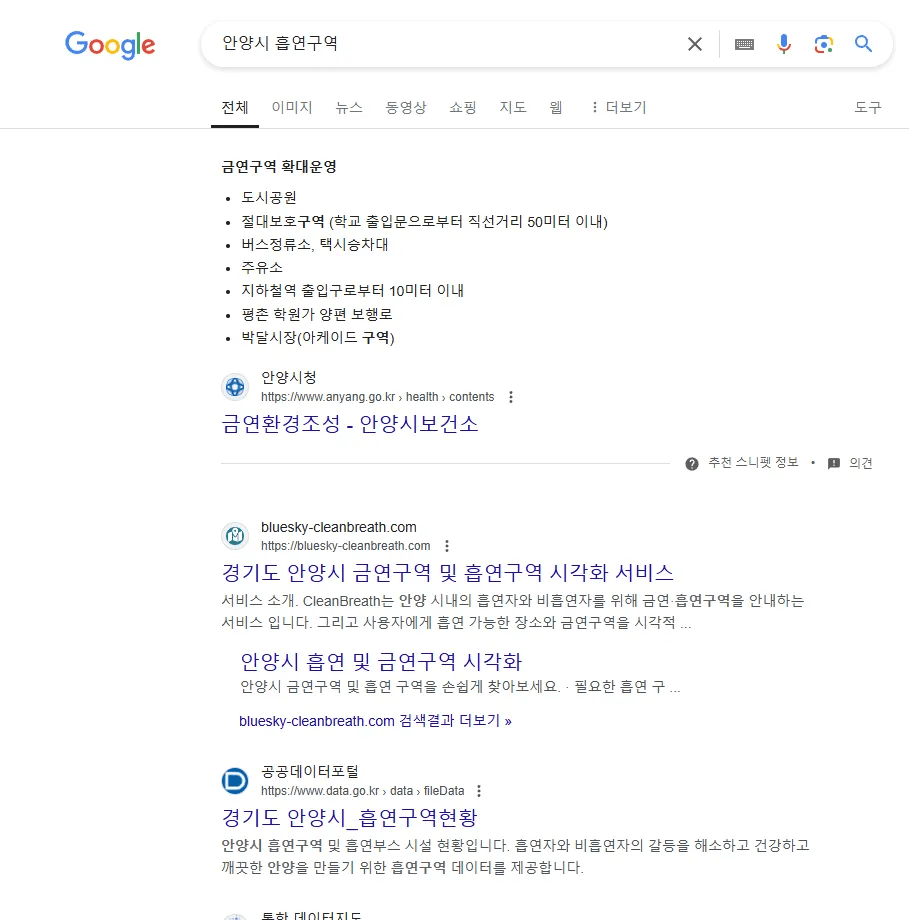Click the Google logo to return home

click(x=110, y=45)
